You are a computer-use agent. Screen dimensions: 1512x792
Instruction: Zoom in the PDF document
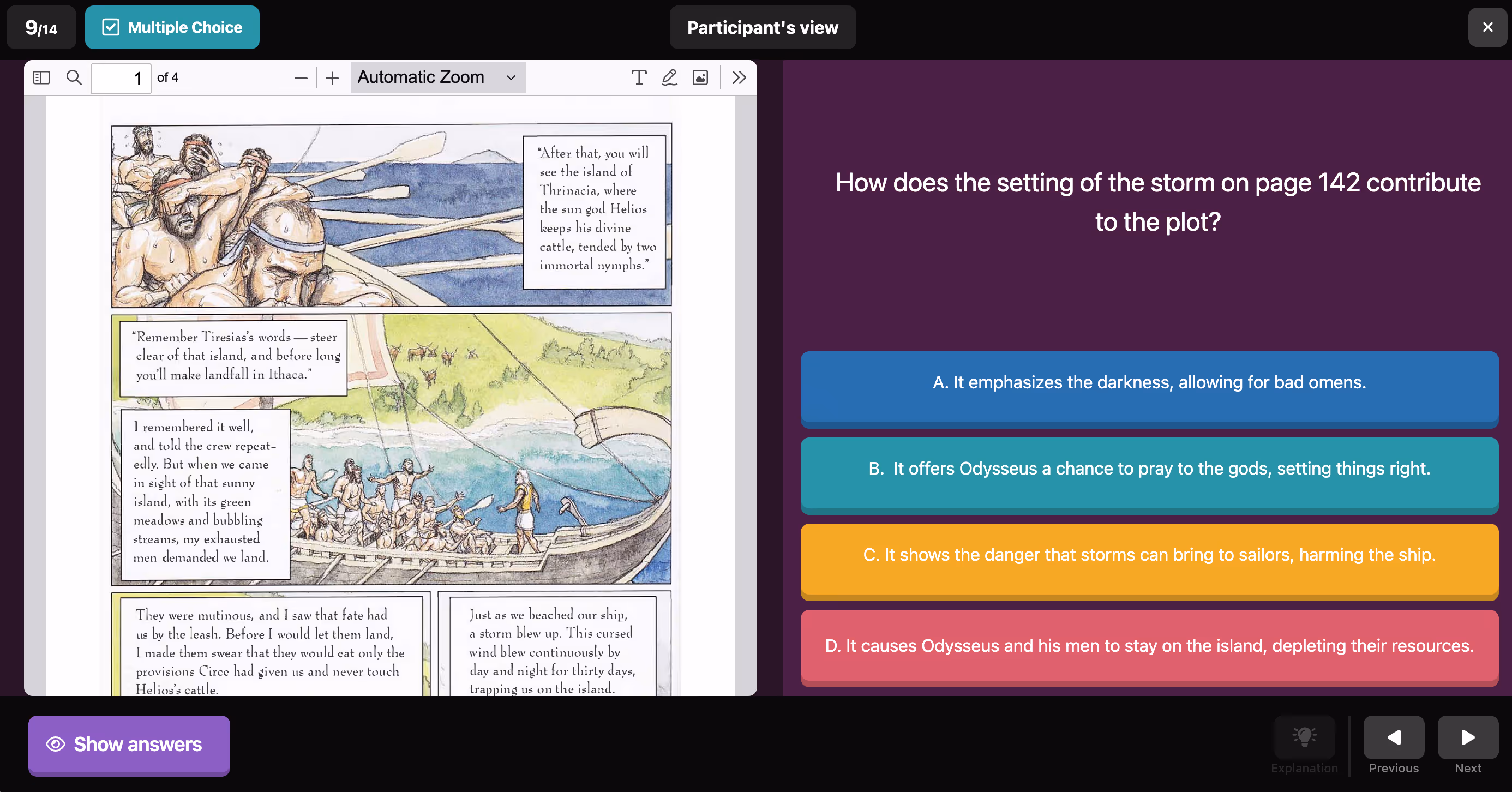332,77
